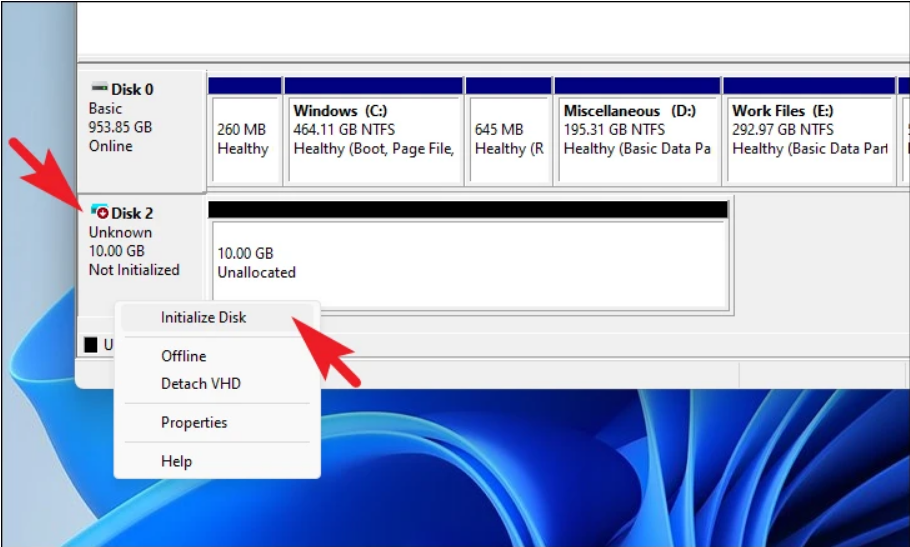Image resolution: width=910 pixels, height=547 pixels.
Task: Pick Detach VHD from the context menu
Action: [x=200, y=384]
